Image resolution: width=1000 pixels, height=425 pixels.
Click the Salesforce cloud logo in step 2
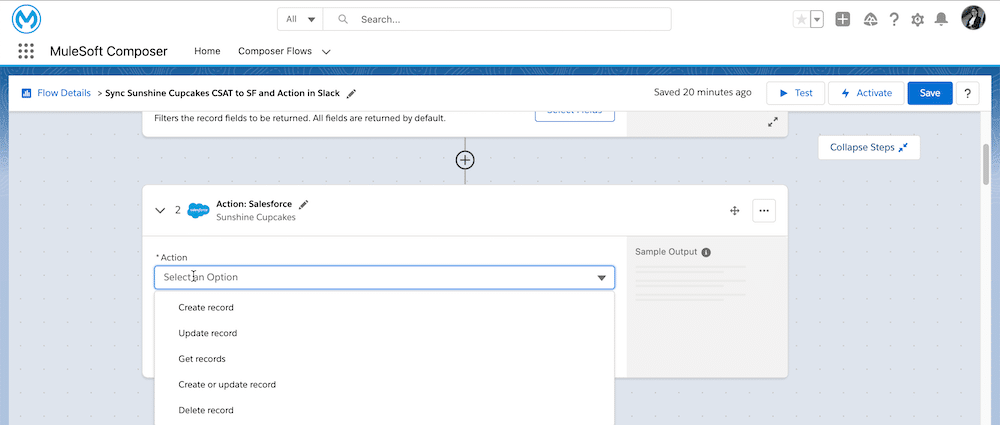(198, 211)
